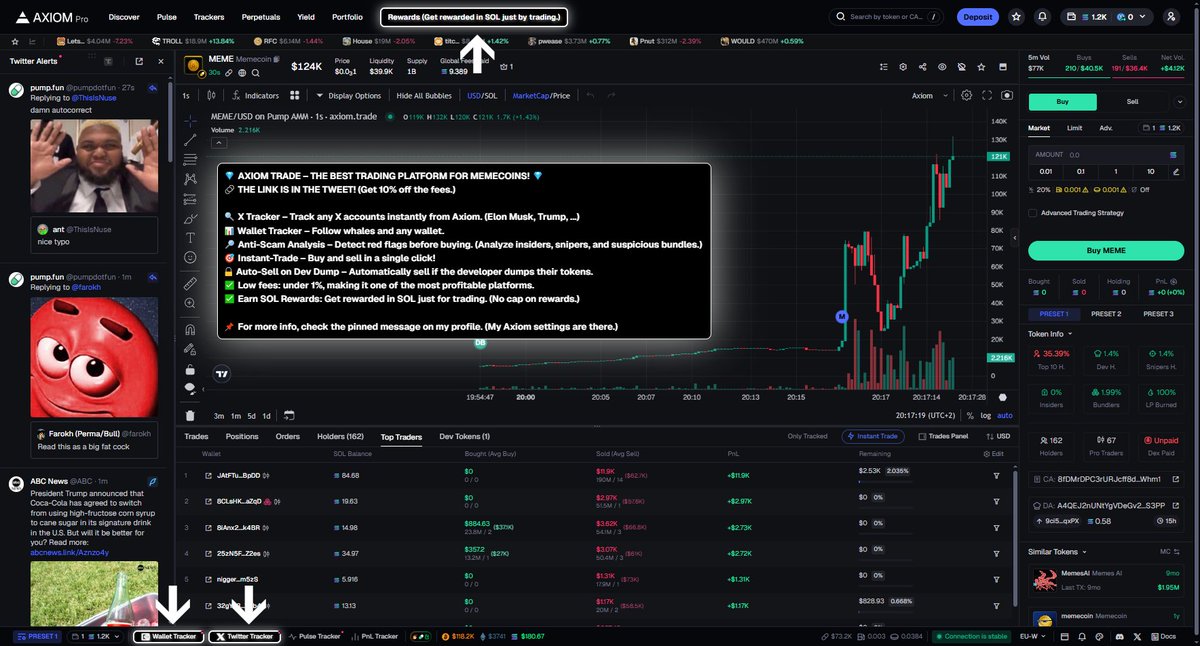The width and height of the screenshot is (1200, 646).
Task: Click the M marker on the chart
Action: click(x=842, y=316)
